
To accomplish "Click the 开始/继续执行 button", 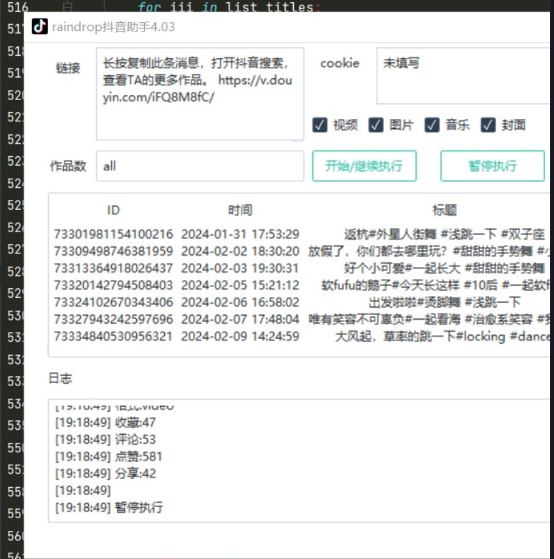I will 364,166.
